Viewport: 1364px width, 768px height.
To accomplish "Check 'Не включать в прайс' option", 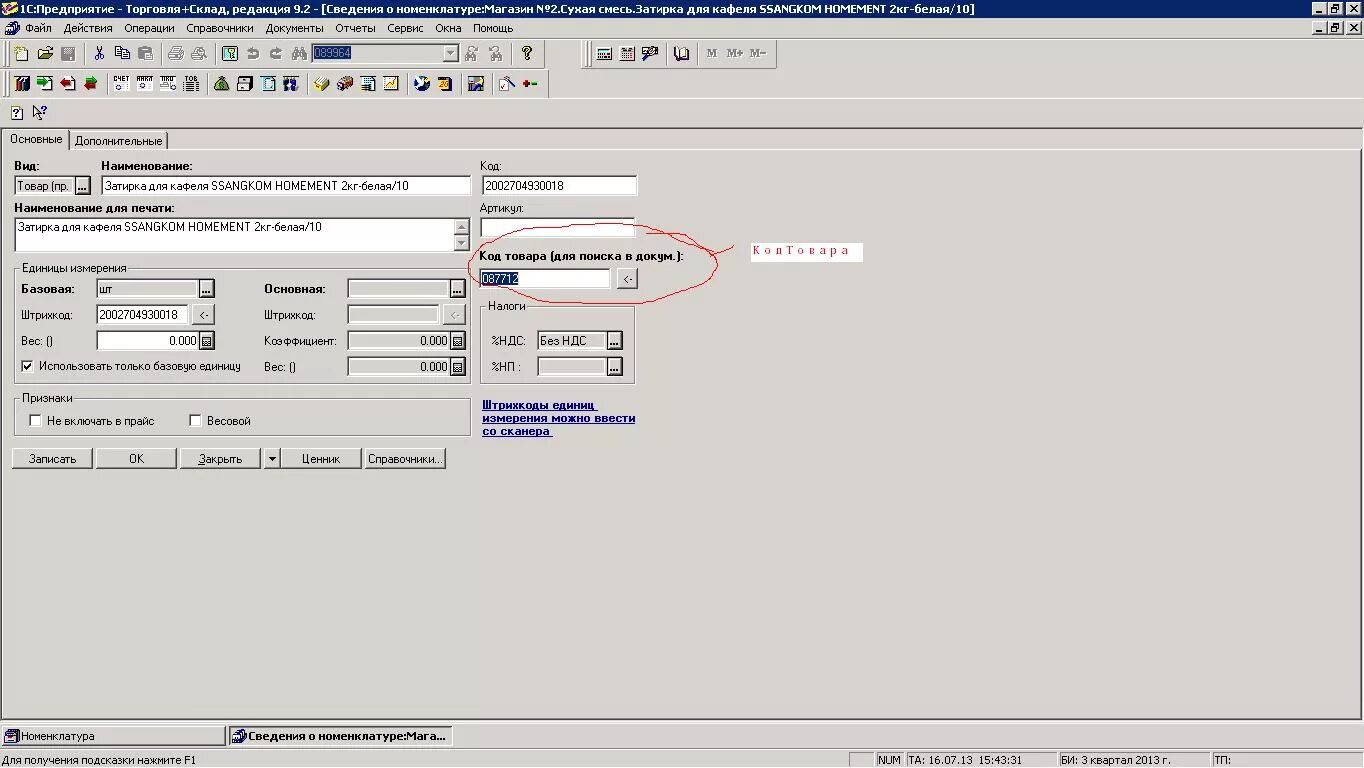I will pyautogui.click(x=35, y=421).
